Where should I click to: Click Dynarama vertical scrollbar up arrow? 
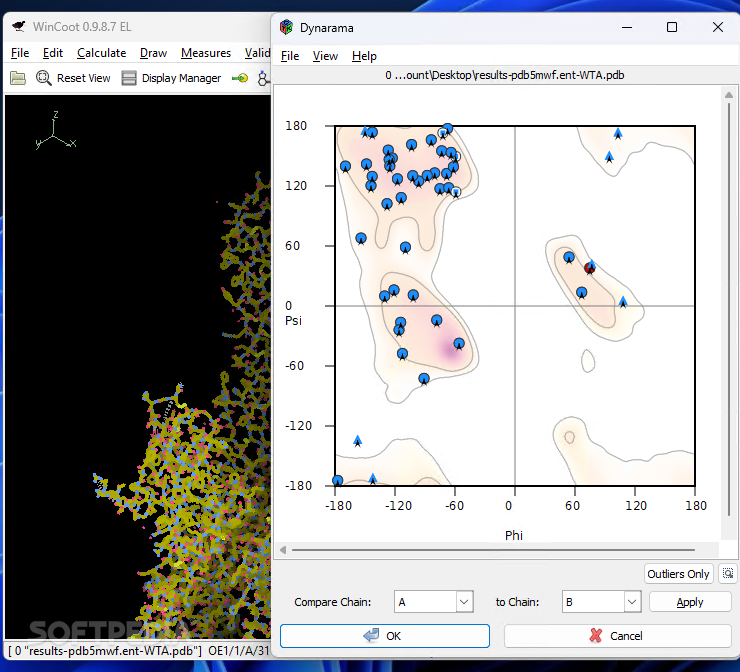point(729,95)
